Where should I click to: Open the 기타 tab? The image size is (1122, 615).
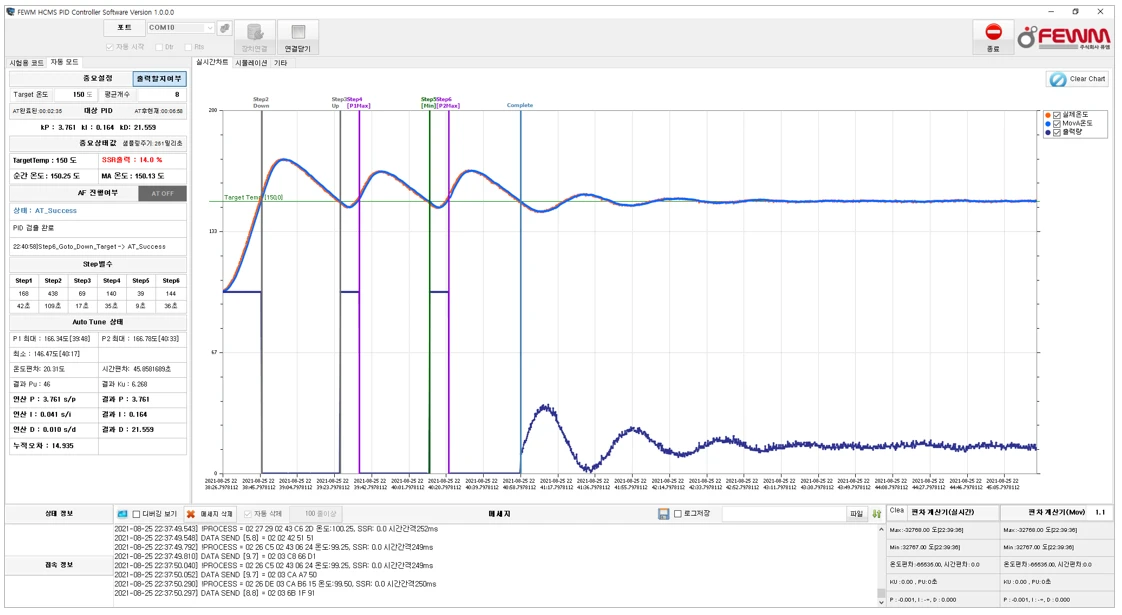coord(280,63)
